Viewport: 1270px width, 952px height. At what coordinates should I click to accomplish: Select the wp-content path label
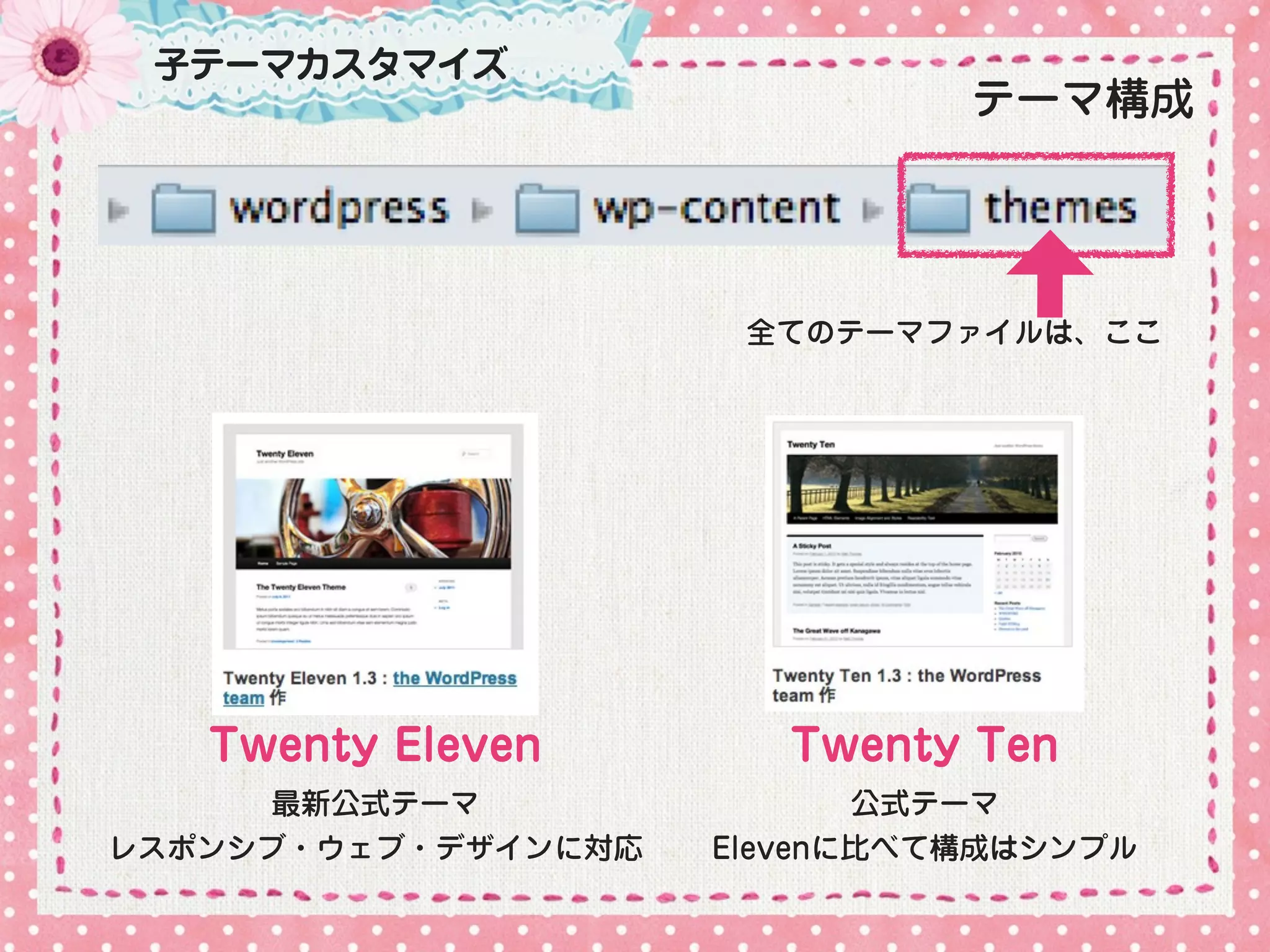[x=717, y=208]
